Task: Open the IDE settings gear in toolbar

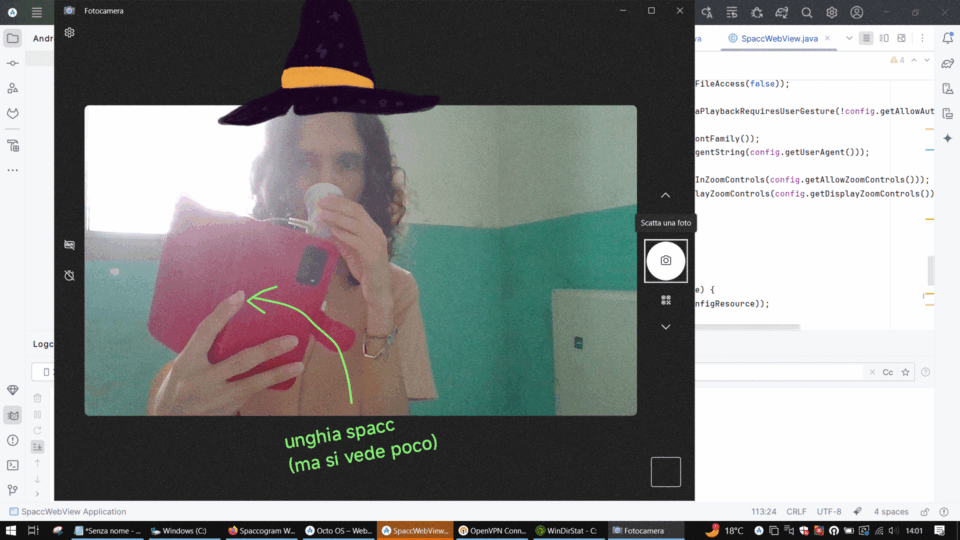Action: 831,12
